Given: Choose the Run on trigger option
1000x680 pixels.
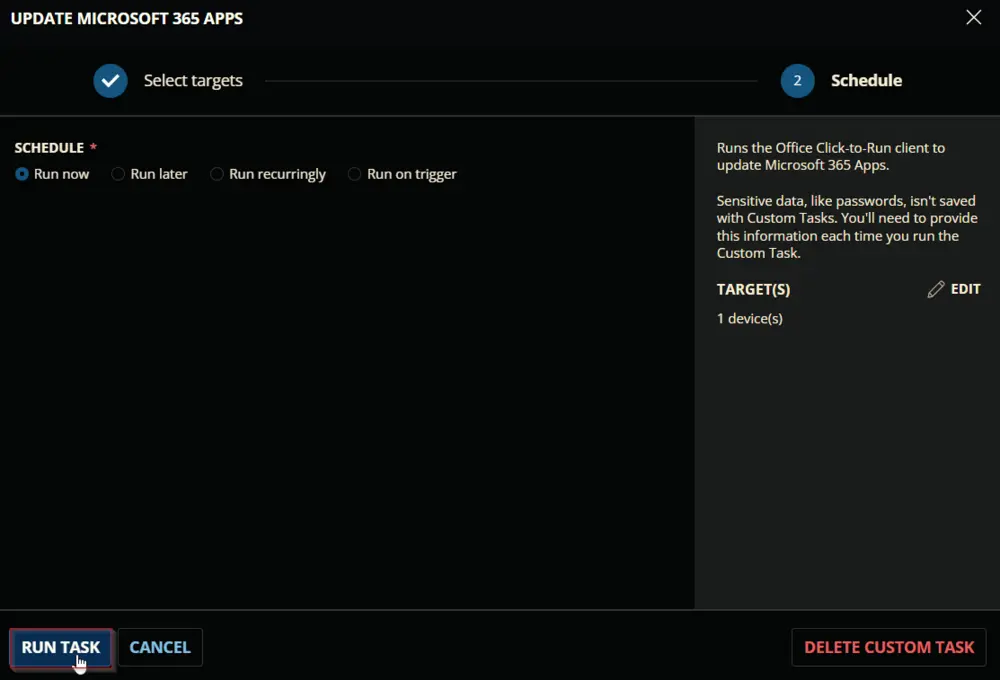Looking at the screenshot, I should [x=355, y=174].
